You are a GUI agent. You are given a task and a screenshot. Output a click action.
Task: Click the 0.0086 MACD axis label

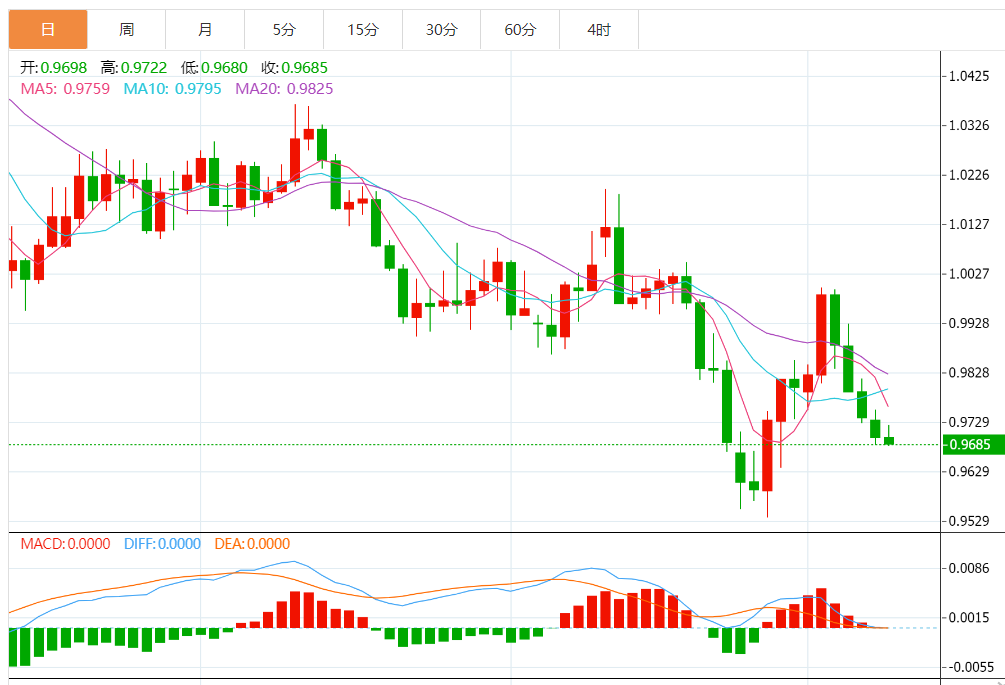968,568
